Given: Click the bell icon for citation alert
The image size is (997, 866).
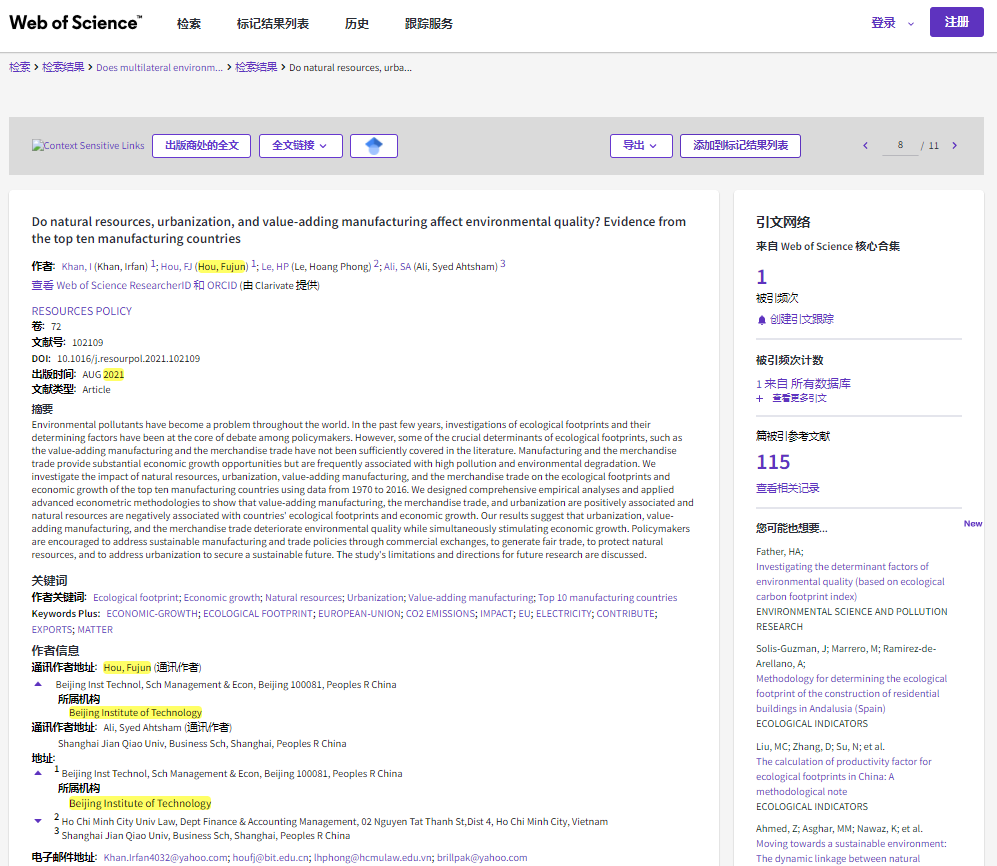Looking at the screenshot, I should 762,320.
